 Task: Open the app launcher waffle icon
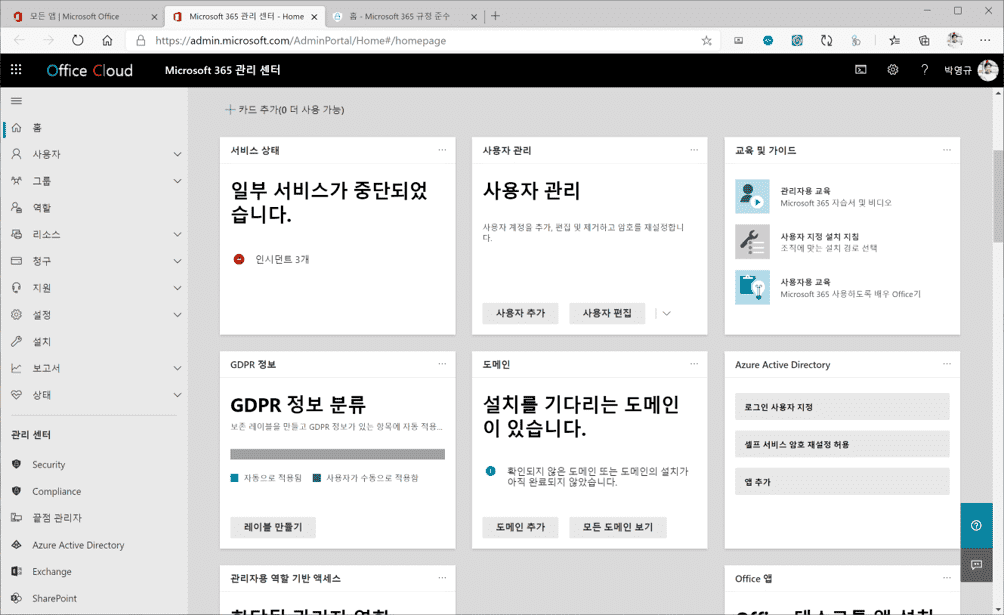[x=16, y=70]
